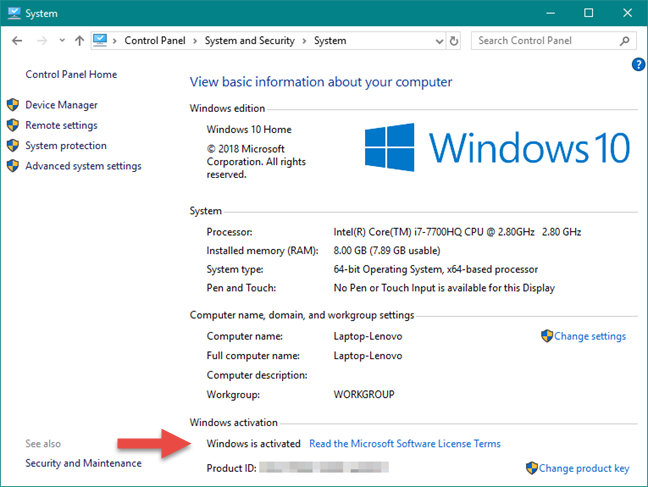Click the forward navigation arrow
The image size is (648, 487).
(x=42, y=41)
